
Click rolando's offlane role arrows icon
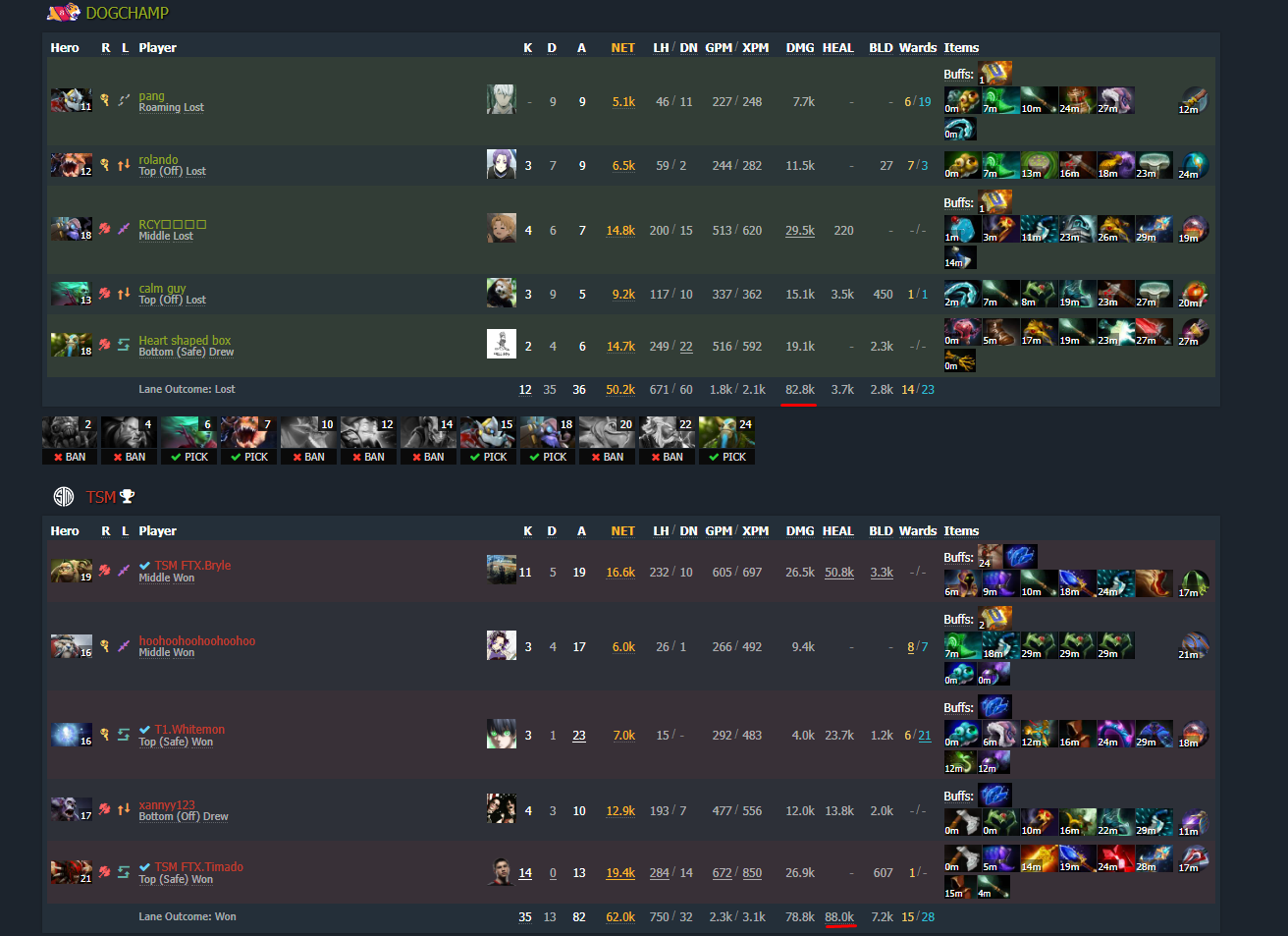[x=124, y=165]
